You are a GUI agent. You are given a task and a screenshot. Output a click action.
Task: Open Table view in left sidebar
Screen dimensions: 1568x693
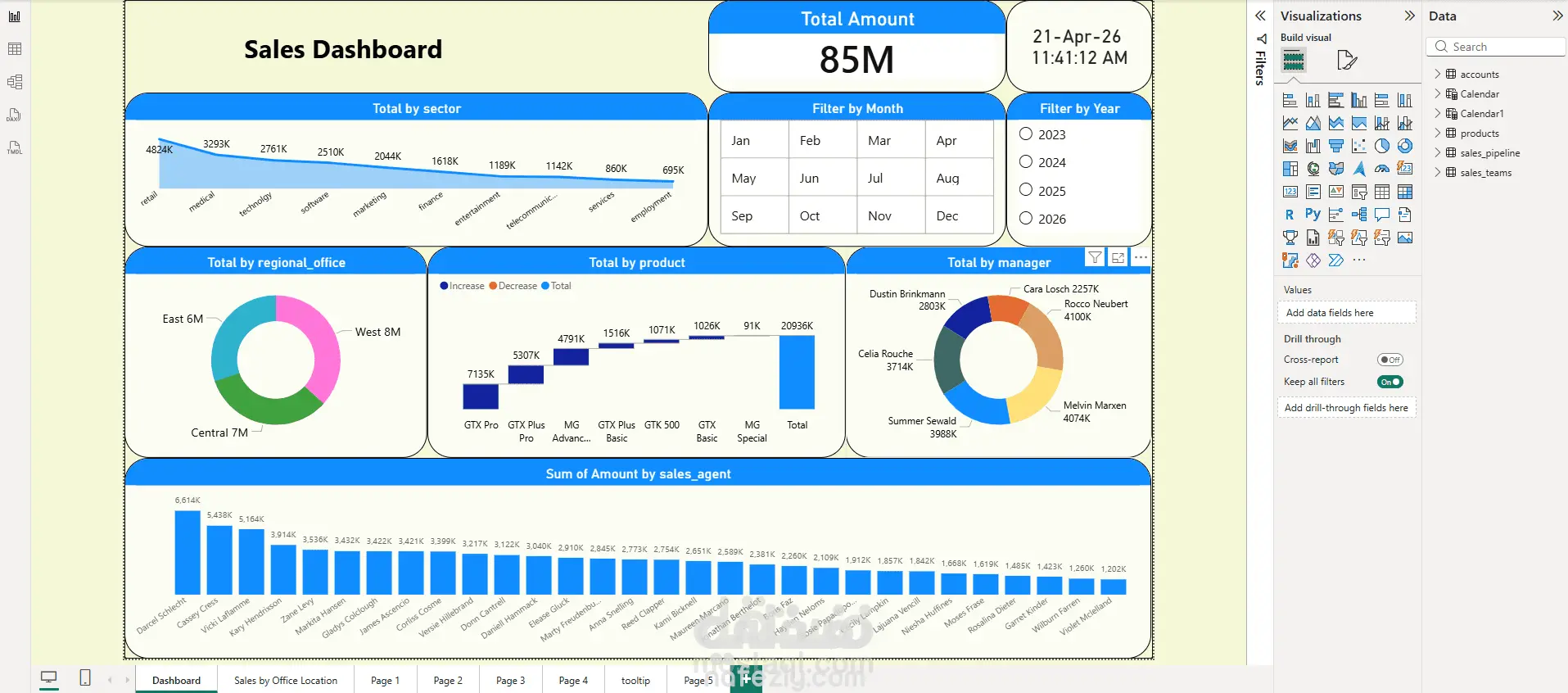point(15,49)
